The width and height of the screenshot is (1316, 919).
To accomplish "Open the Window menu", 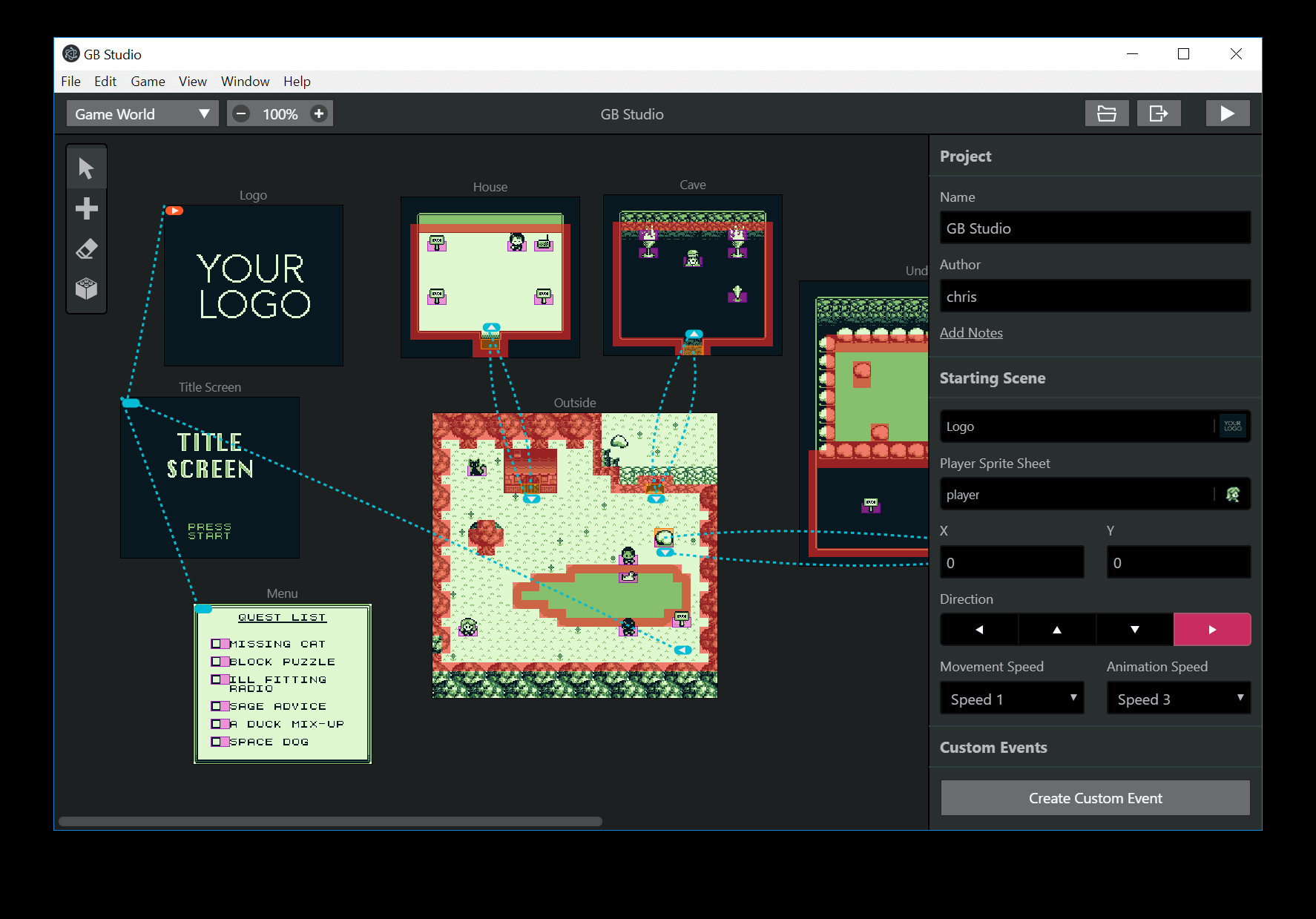I will [245, 82].
